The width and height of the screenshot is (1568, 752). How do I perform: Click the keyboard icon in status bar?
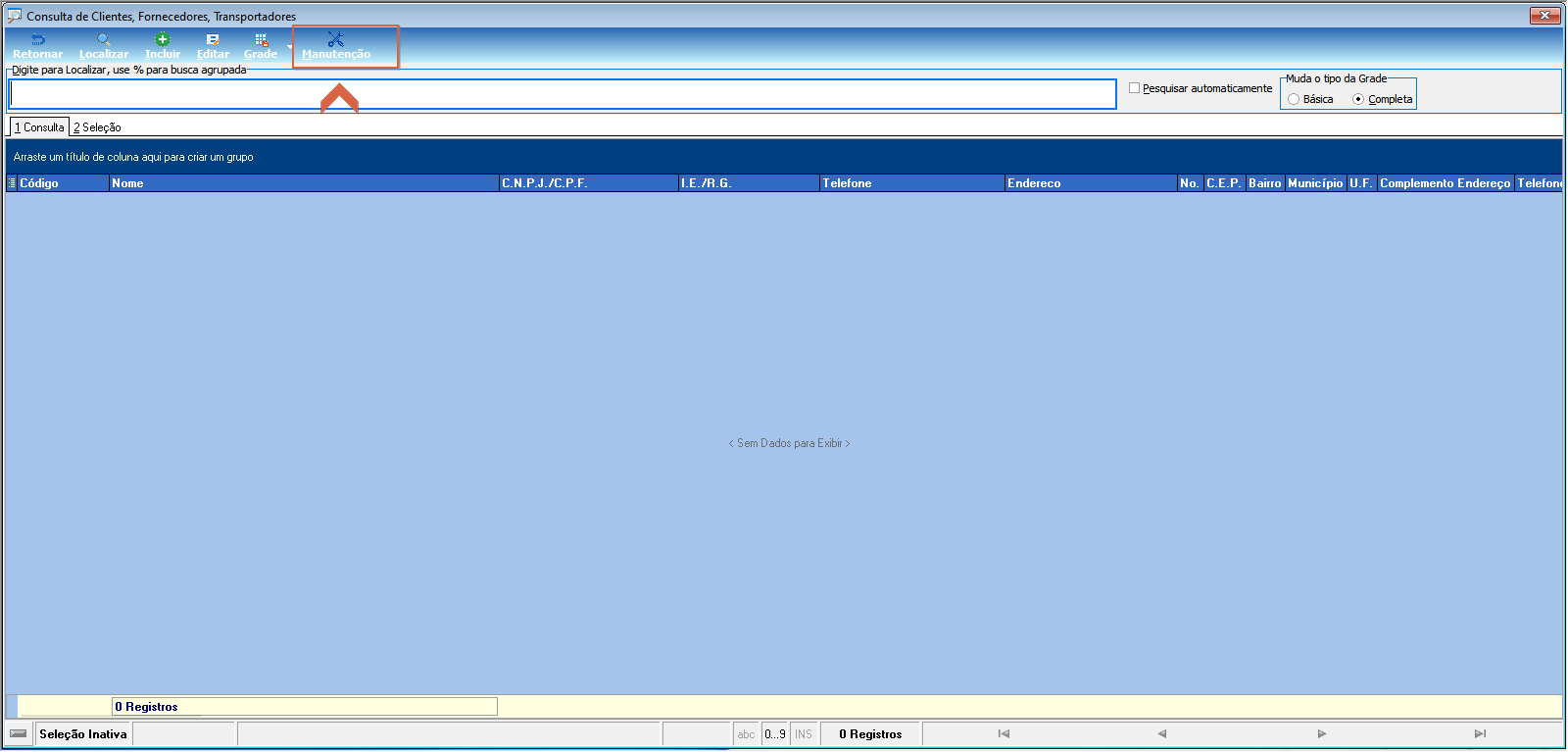coord(19,733)
